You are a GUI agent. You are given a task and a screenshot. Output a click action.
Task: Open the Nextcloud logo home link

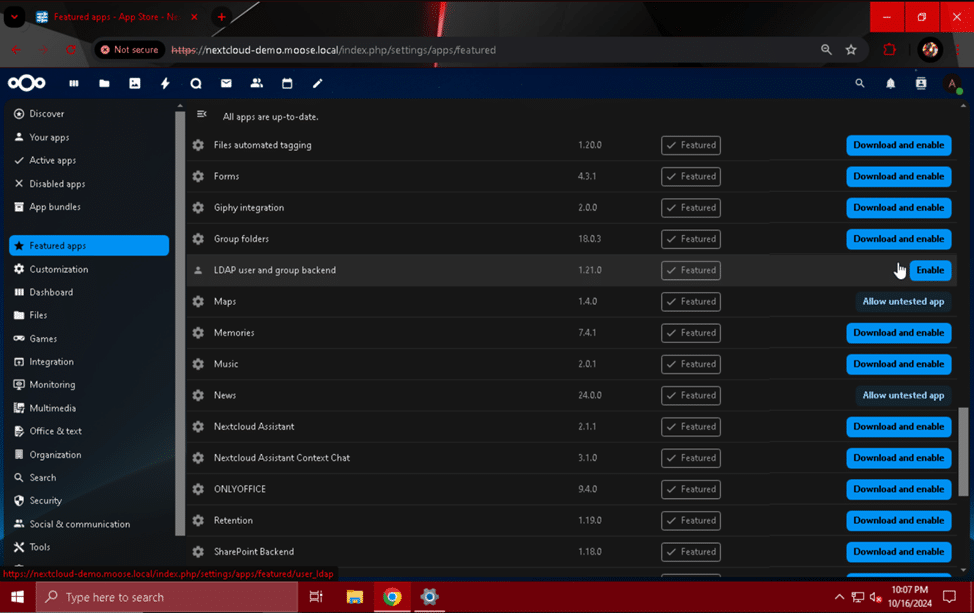[x=27, y=83]
